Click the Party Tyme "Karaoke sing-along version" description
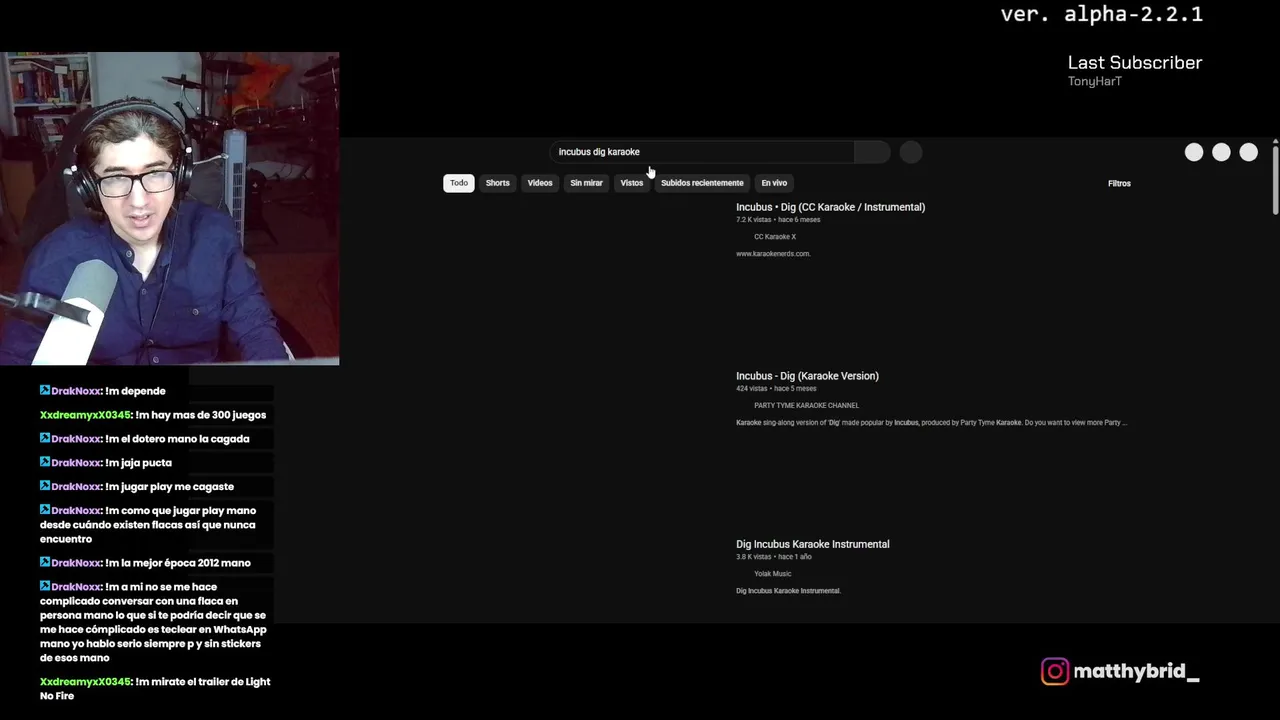The image size is (1280, 720). pyautogui.click(x=931, y=423)
